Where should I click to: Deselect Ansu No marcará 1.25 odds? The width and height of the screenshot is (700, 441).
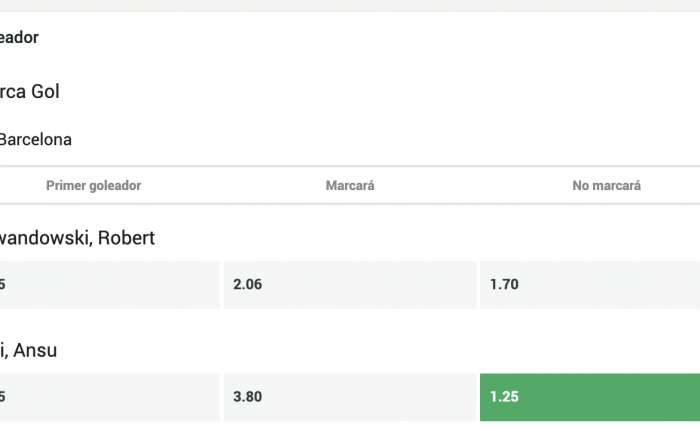point(590,397)
